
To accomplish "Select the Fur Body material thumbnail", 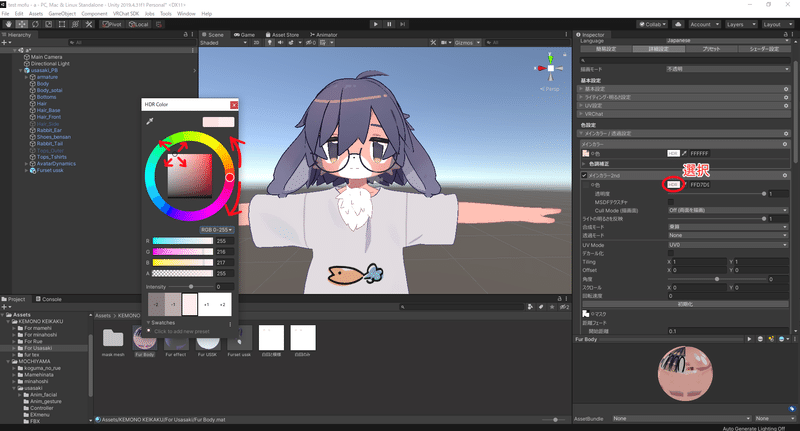I will [144, 338].
